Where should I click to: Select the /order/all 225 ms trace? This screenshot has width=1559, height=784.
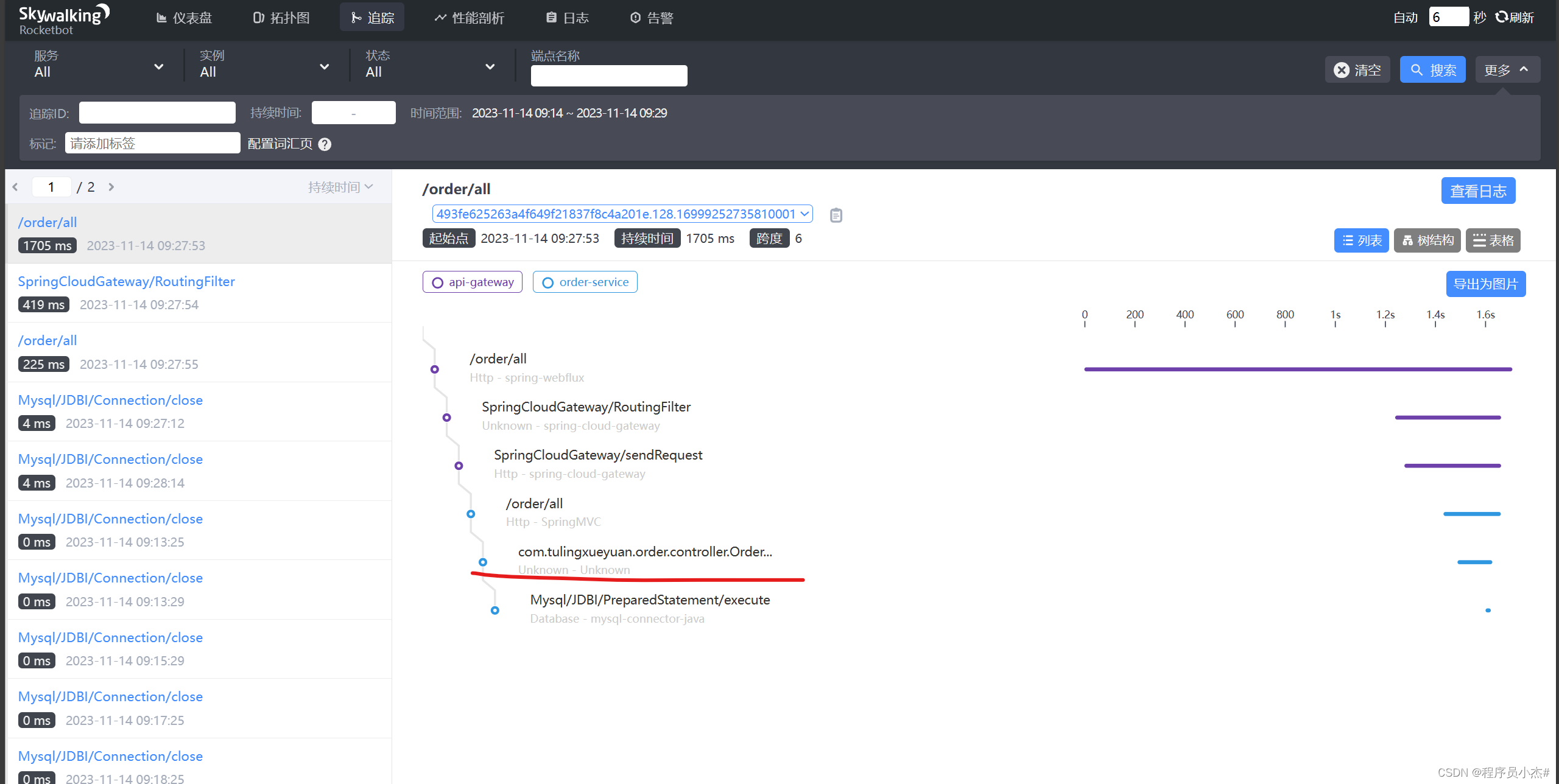point(199,352)
